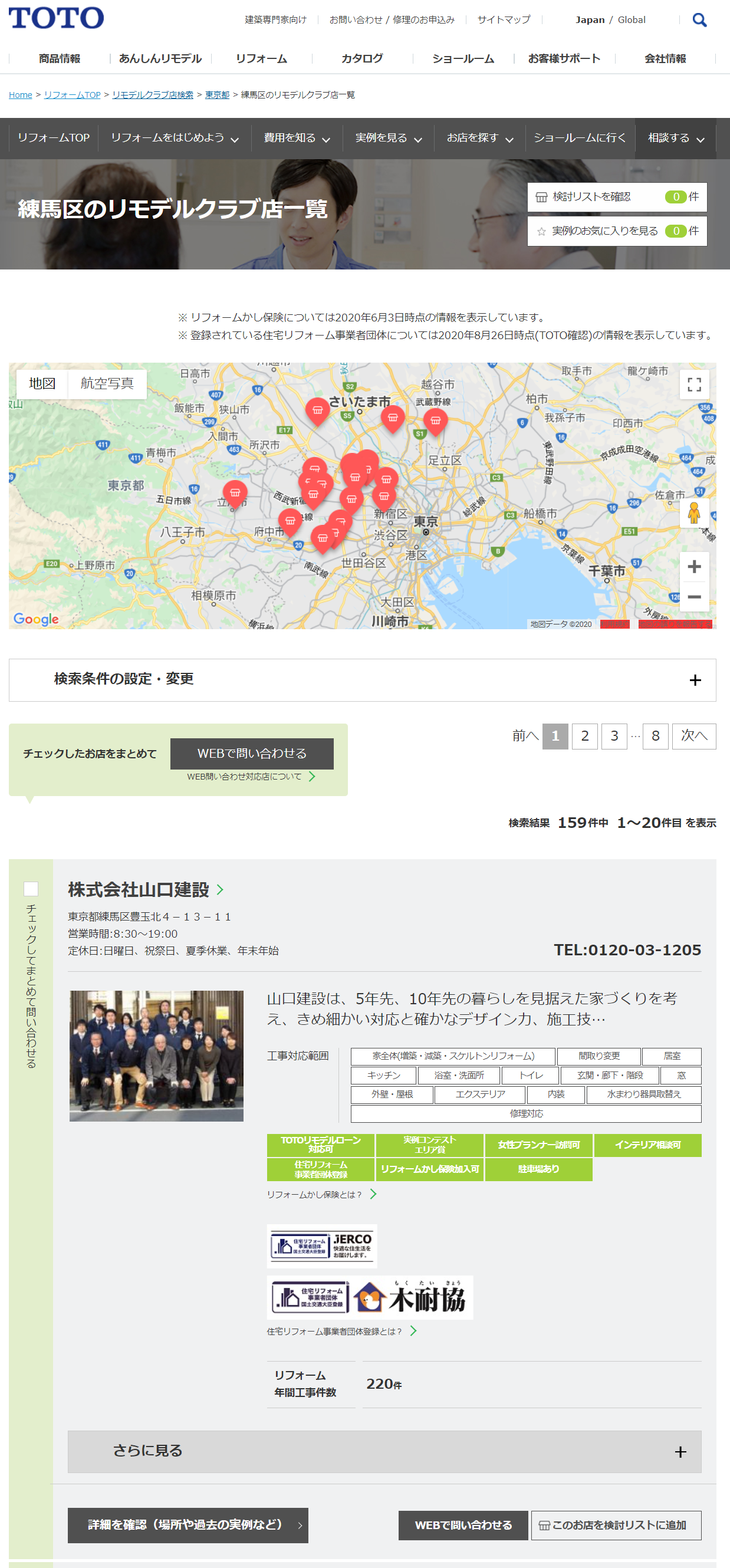Click the TEL:0120-03-1205 phone number
730x1568 pixels.
(627, 950)
